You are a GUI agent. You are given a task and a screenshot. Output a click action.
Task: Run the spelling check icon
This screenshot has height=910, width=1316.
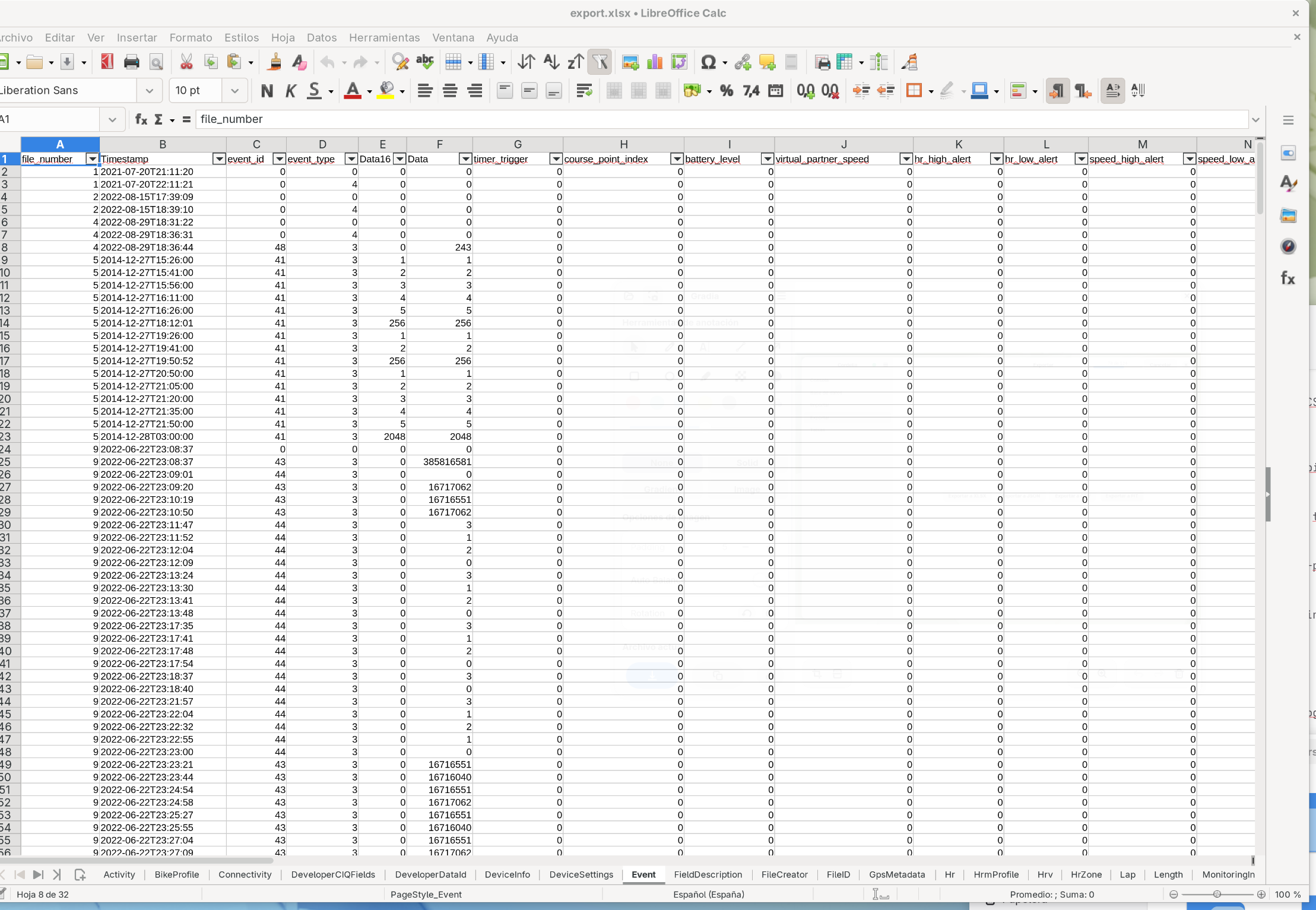point(425,62)
